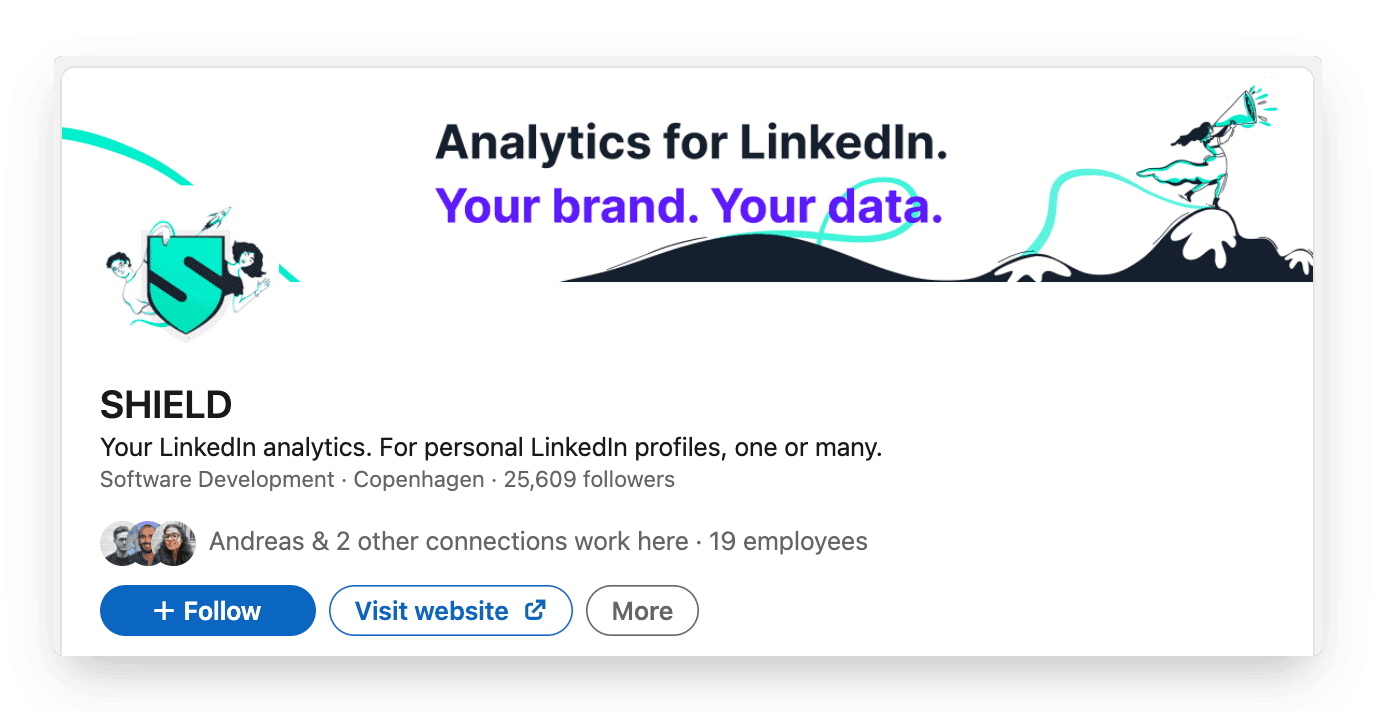Click the purple "Your brand. Your data." text
The image size is (1376, 712).
[x=688, y=205]
